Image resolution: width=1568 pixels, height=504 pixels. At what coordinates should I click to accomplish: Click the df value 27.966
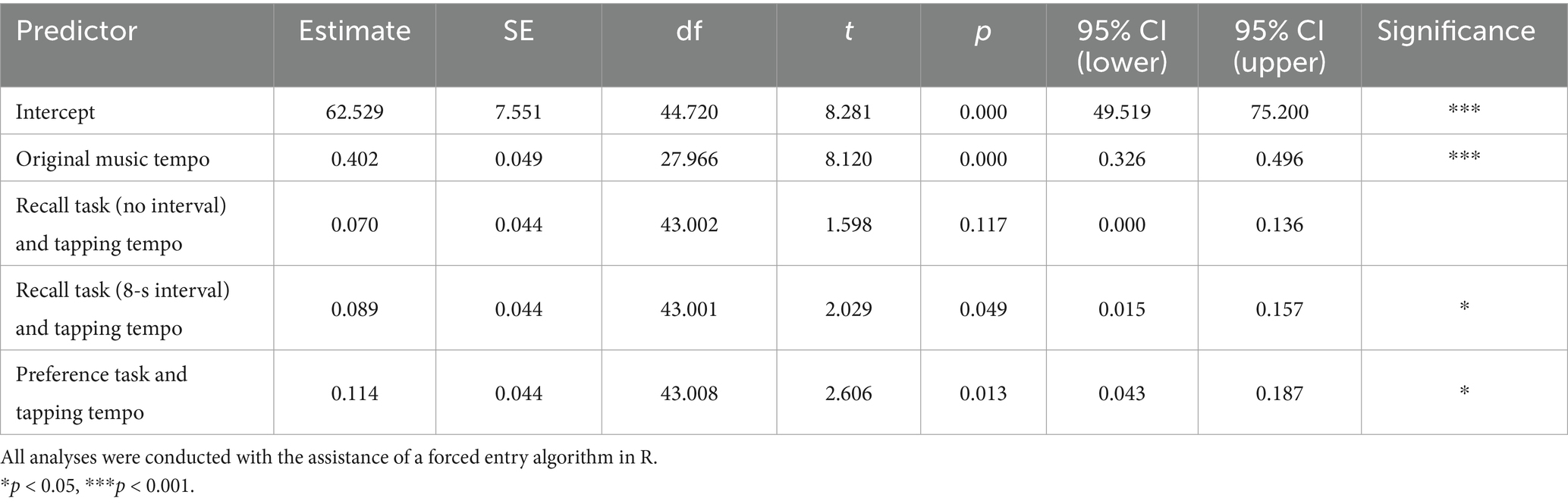pyautogui.click(x=689, y=159)
